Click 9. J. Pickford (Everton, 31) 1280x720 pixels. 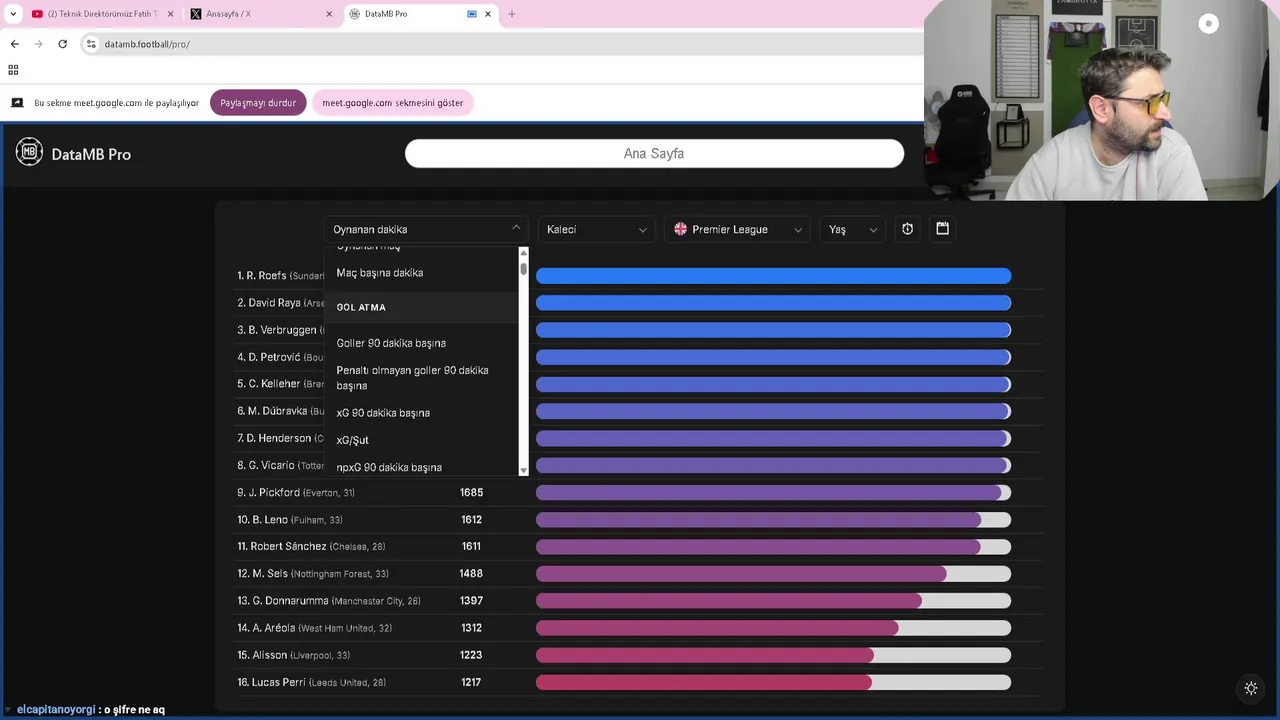click(296, 492)
